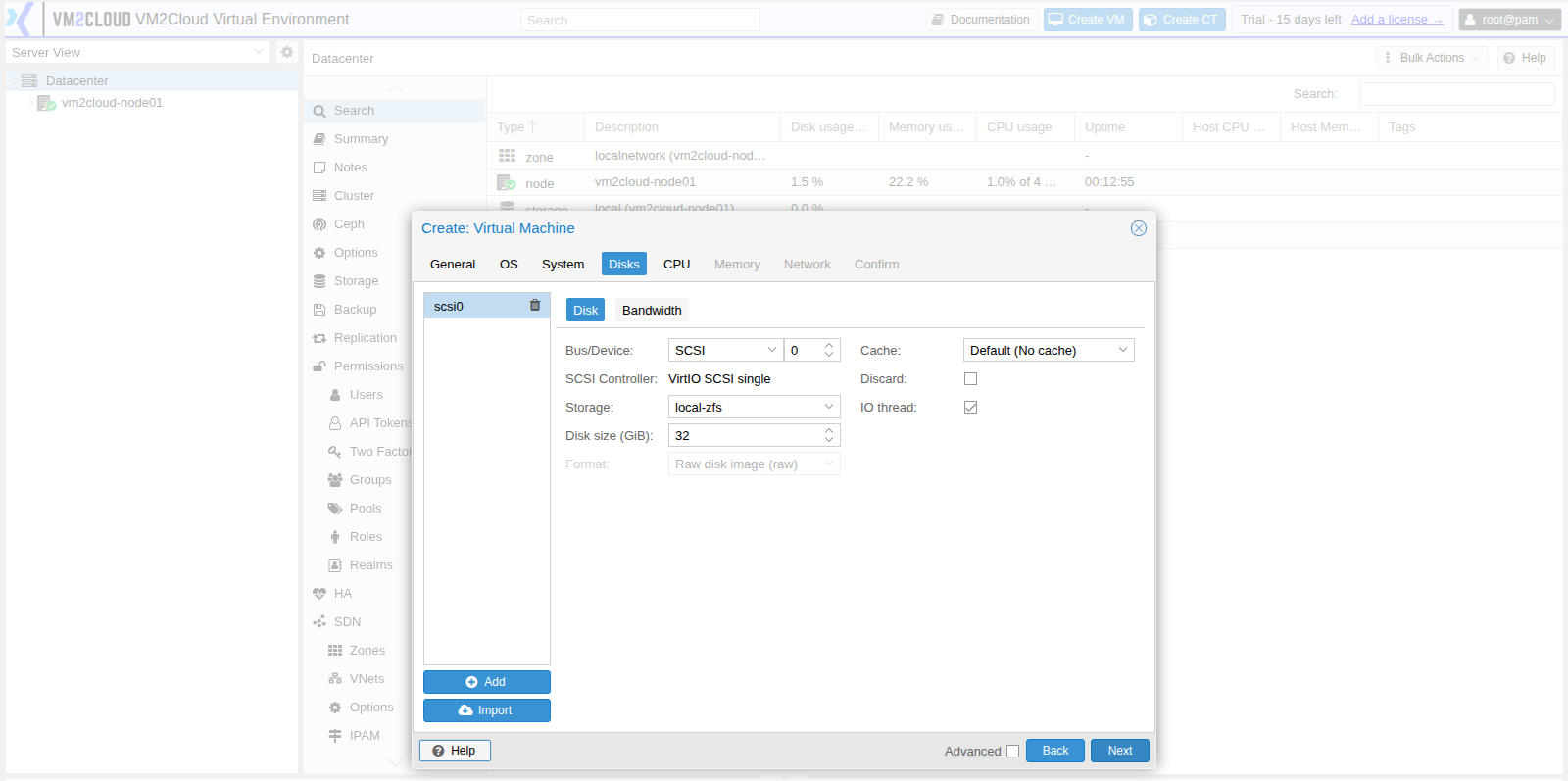Open the Bus/Device dropdown
This screenshot has height=781, width=1568.
772,350
